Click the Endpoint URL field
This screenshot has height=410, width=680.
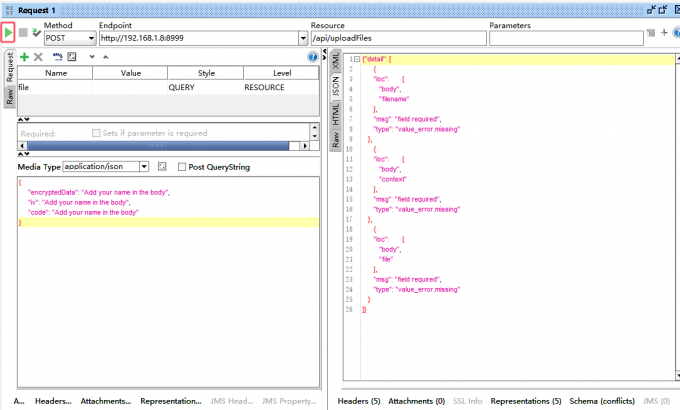(x=198, y=38)
